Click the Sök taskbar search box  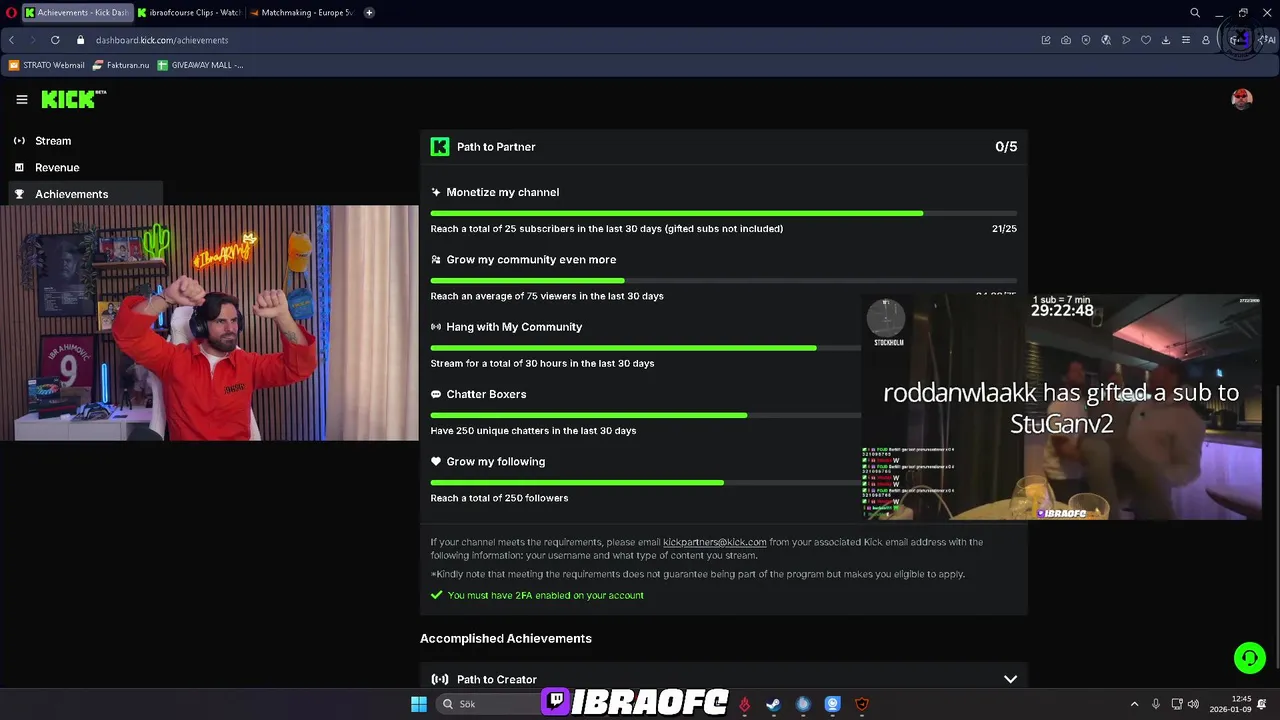(x=488, y=704)
